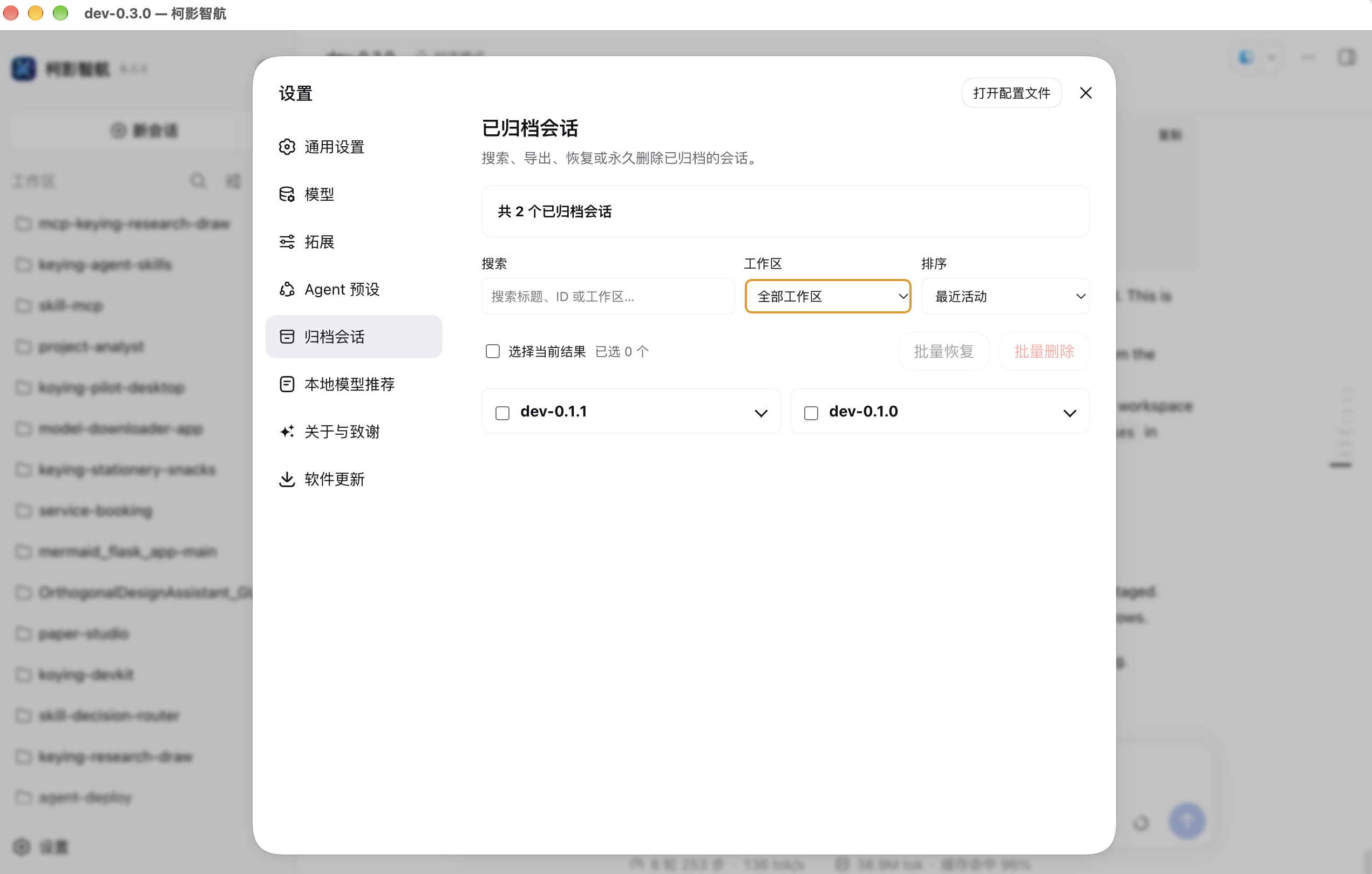
Task: Click the gear icon beside 通用设置
Action: [x=287, y=147]
